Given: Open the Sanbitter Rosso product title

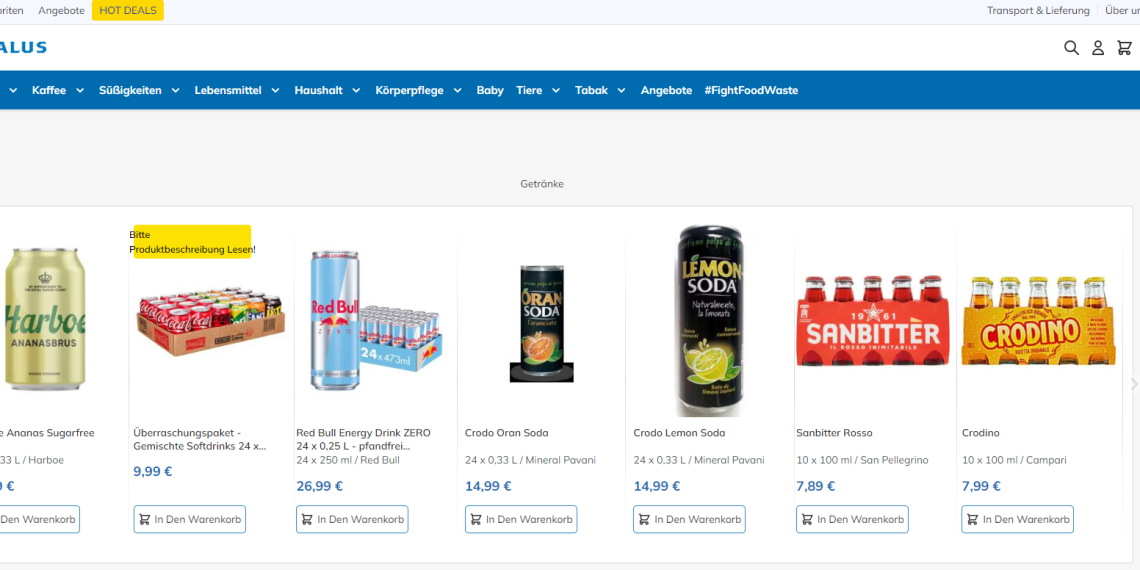Looking at the screenshot, I should (x=833, y=433).
